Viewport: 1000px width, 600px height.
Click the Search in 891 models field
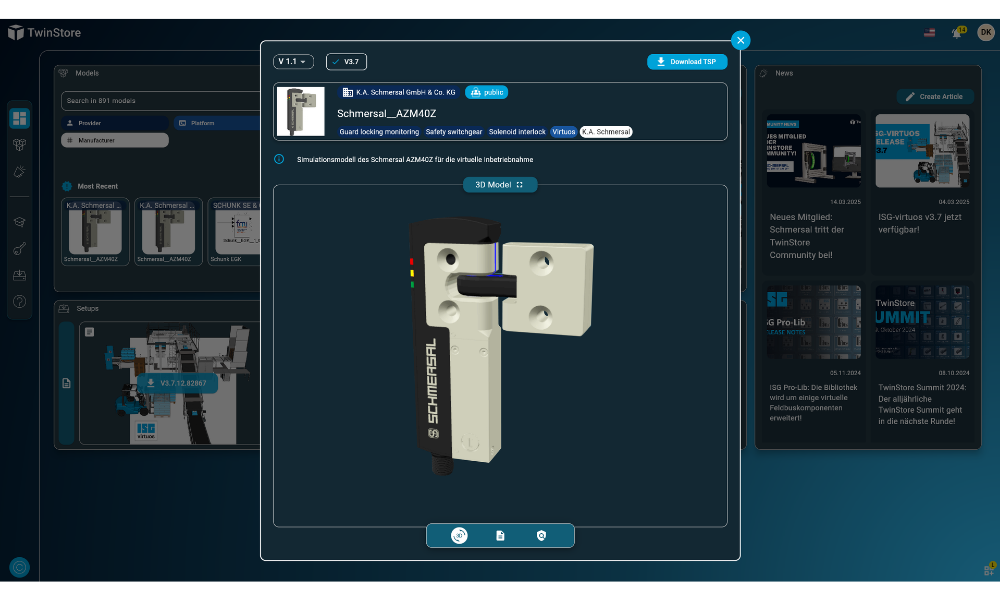[161, 101]
